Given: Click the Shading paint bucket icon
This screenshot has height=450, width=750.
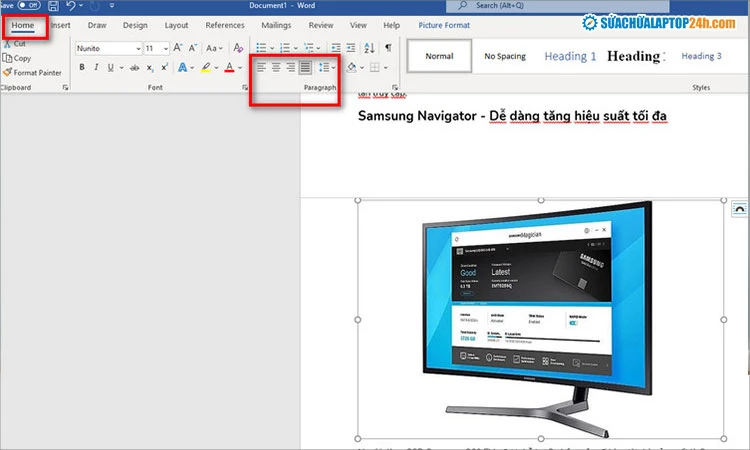Looking at the screenshot, I should 352,67.
